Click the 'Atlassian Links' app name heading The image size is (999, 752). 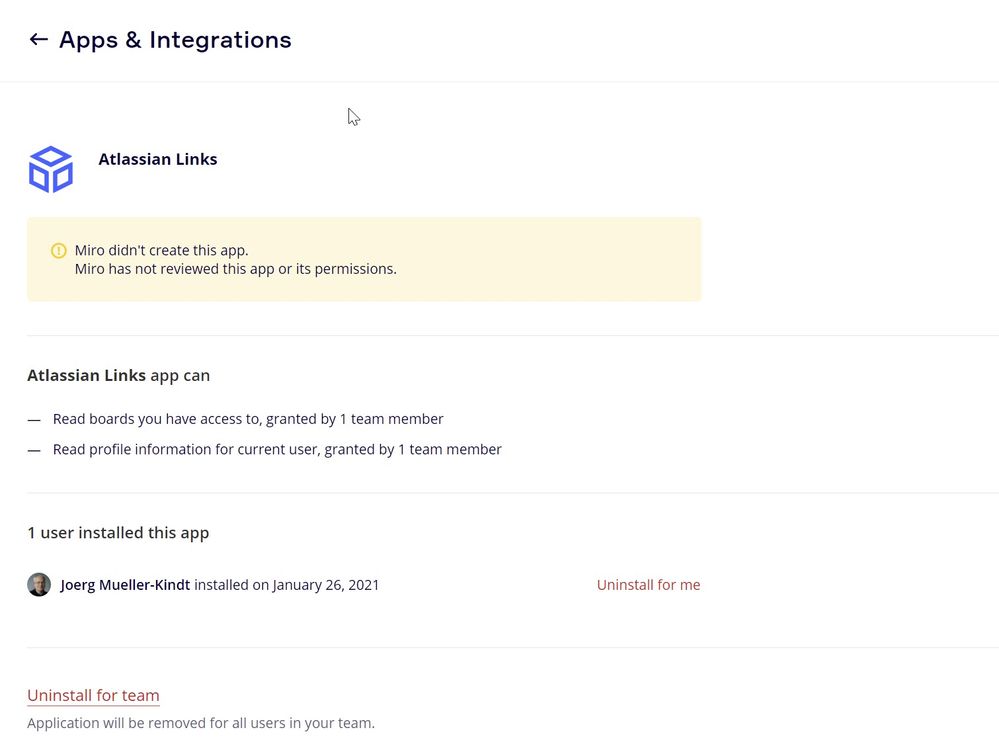(x=158, y=159)
